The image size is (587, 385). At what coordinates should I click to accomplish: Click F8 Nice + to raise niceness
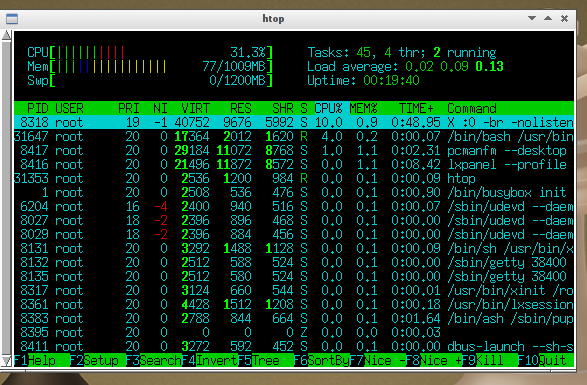click(434, 361)
